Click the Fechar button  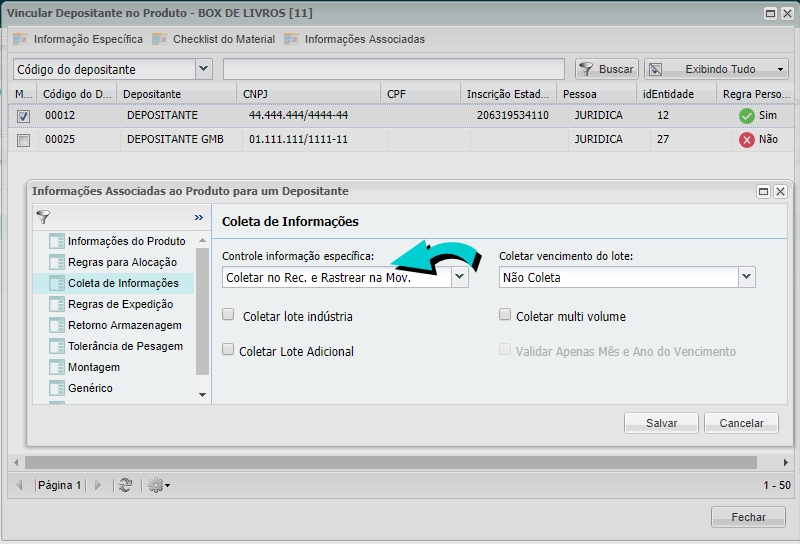[x=748, y=517]
